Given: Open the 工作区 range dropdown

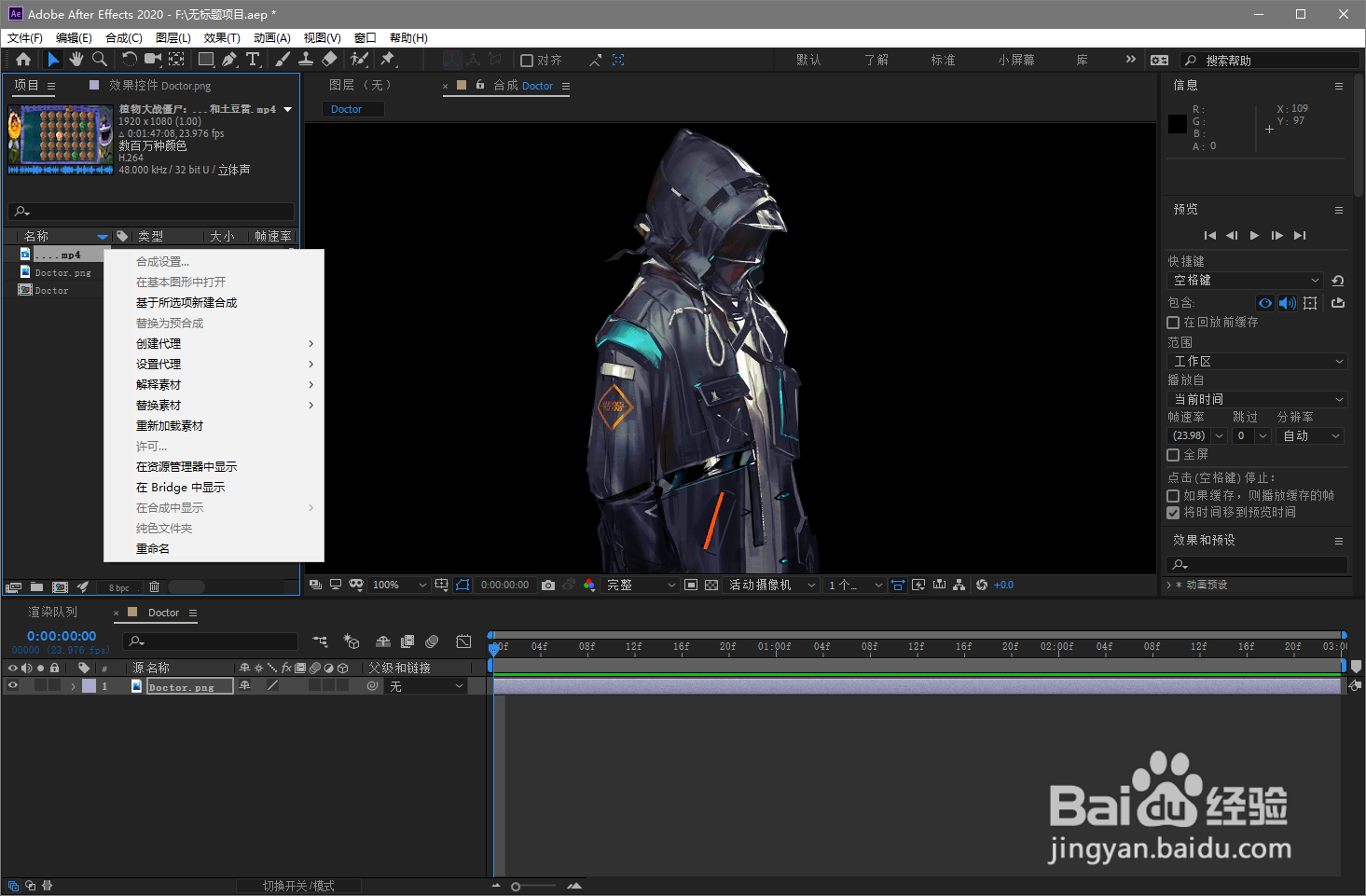Looking at the screenshot, I should (1257, 362).
